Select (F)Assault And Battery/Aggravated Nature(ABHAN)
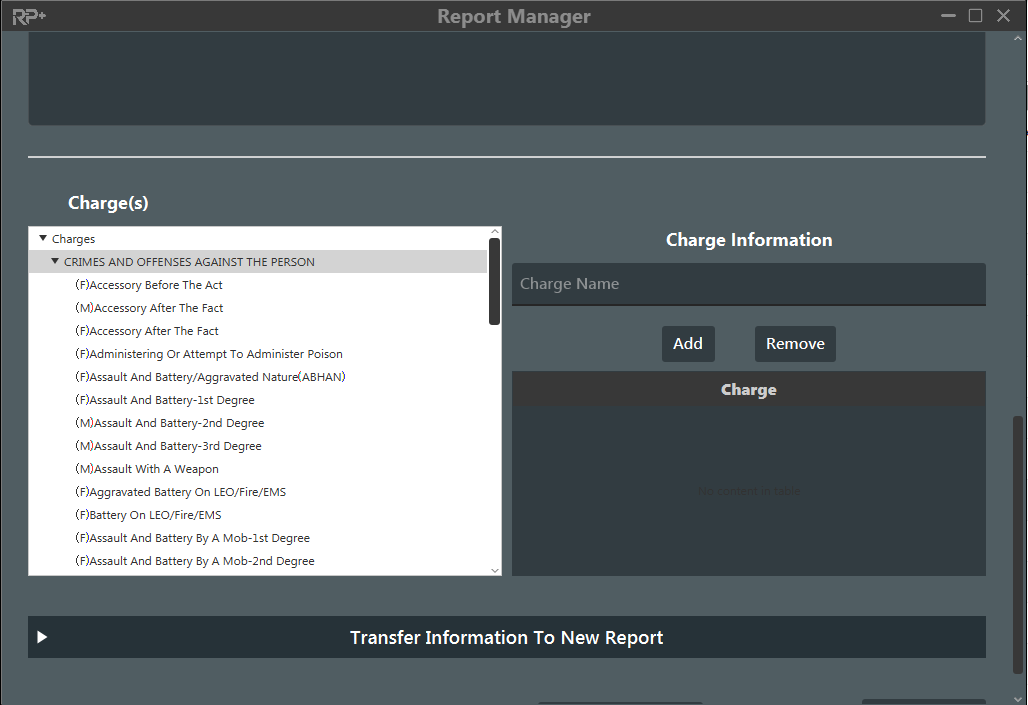Screen dimensions: 1028x705 210,377
